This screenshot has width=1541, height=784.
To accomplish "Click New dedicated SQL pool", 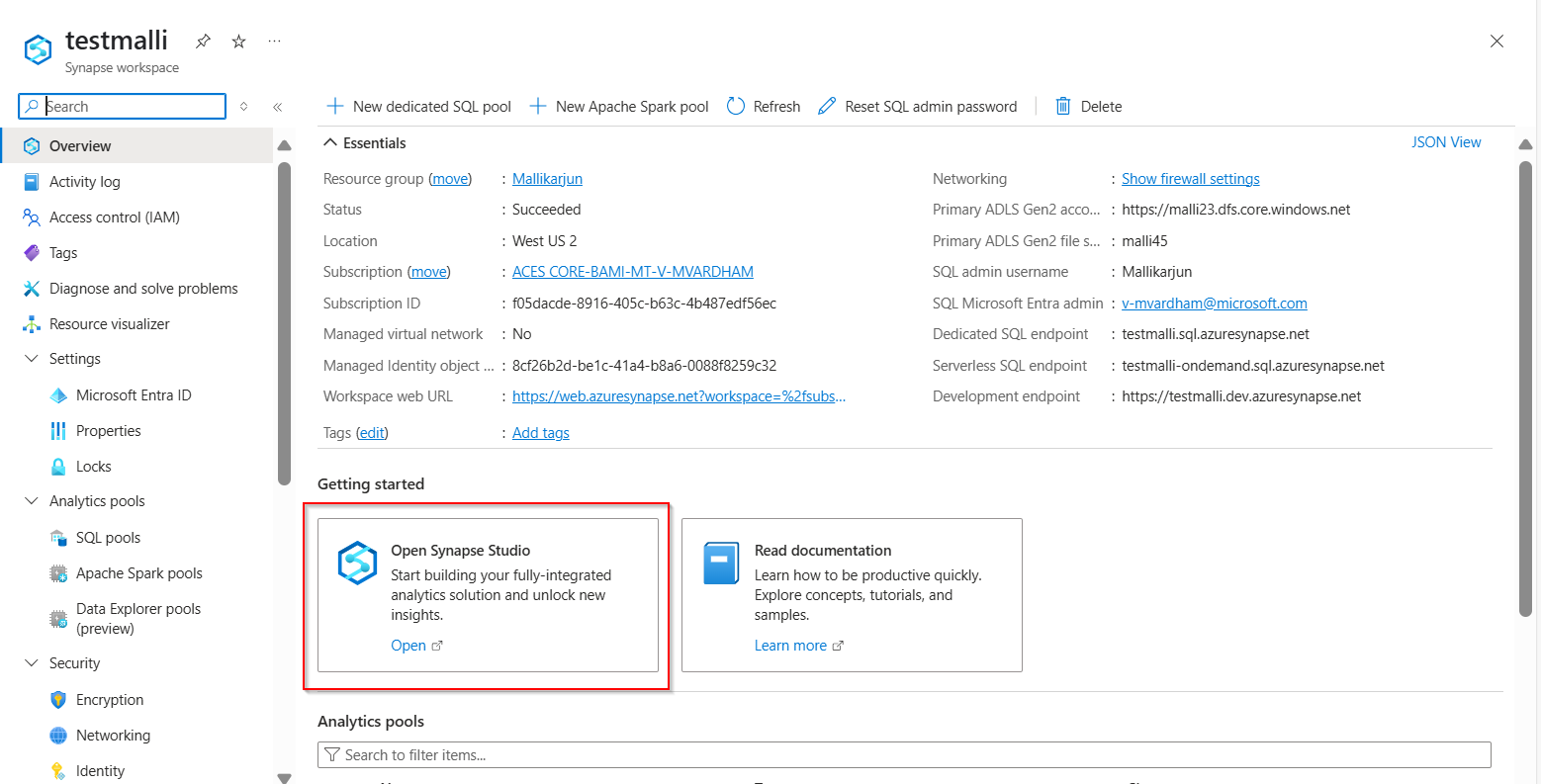I will pos(419,106).
